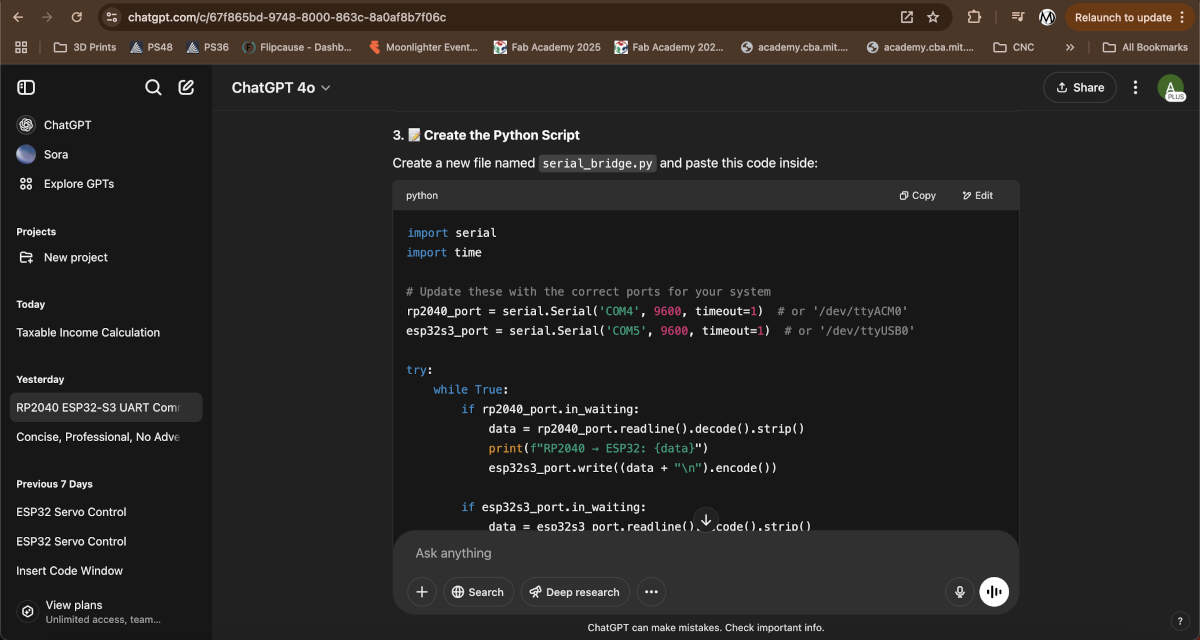The width and height of the screenshot is (1200, 640).
Task: Focus the Ask anything message field
Action: pyautogui.click(x=705, y=553)
